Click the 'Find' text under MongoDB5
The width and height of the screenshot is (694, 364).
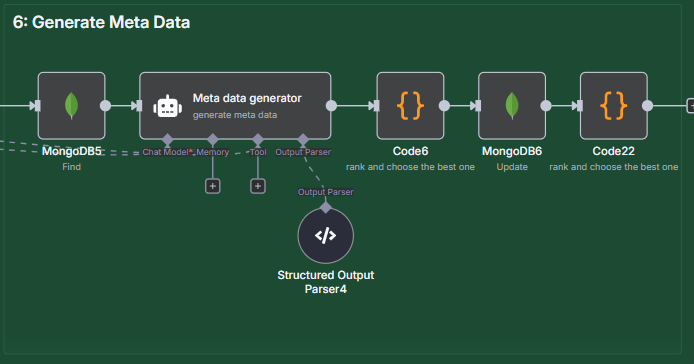(71, 167)
